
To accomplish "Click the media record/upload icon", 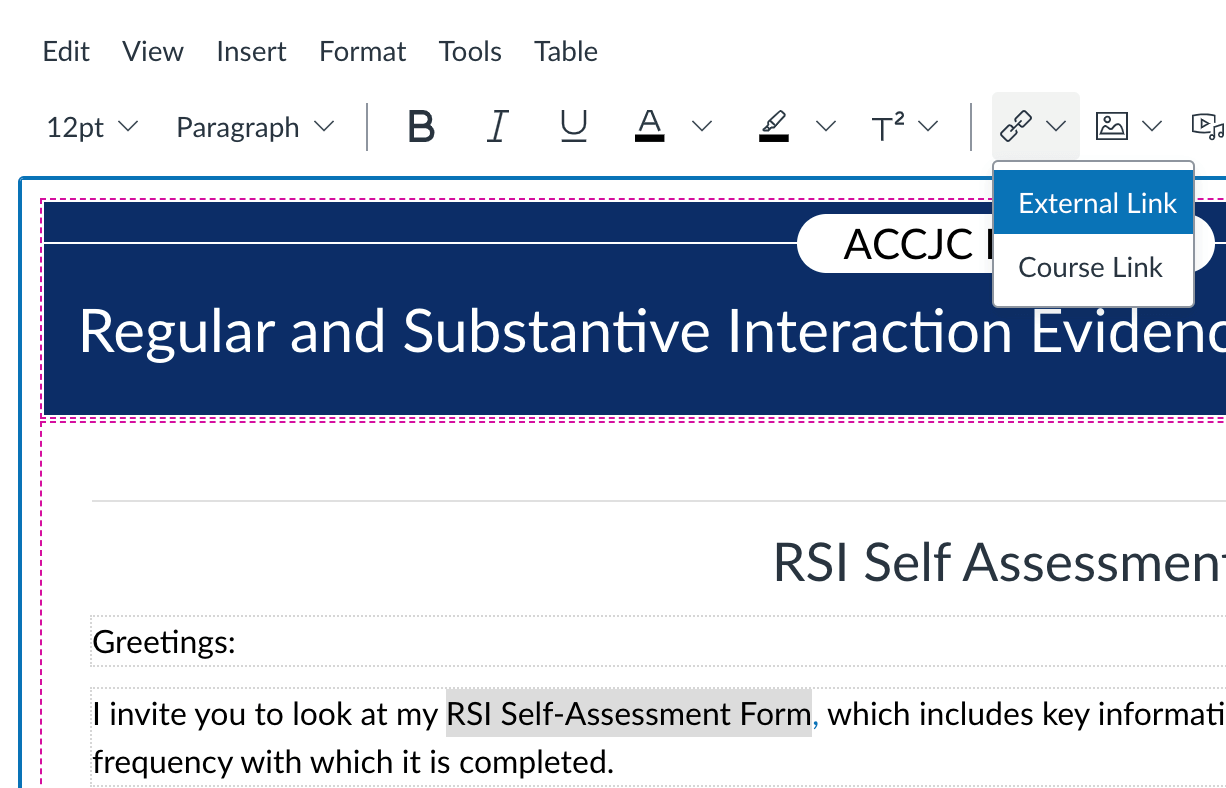I will (x=1205, y=126).
